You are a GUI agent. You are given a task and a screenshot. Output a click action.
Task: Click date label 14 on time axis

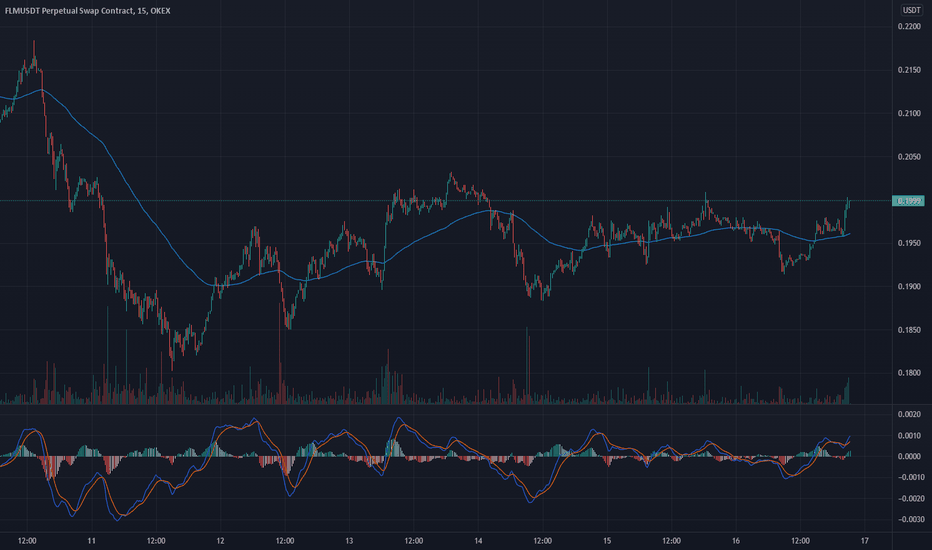click(478, 541)
